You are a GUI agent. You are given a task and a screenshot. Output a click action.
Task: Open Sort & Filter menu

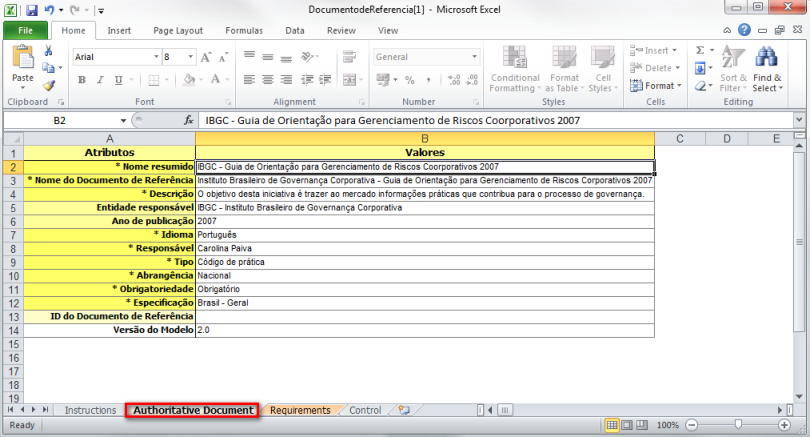point(733,69)
